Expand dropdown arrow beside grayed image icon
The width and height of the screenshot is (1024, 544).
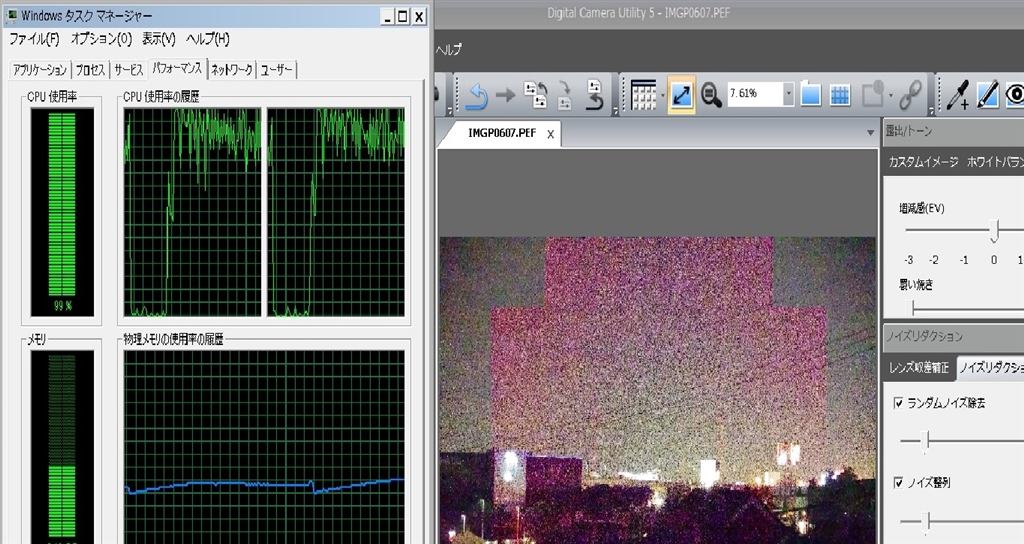pos(890,96)
